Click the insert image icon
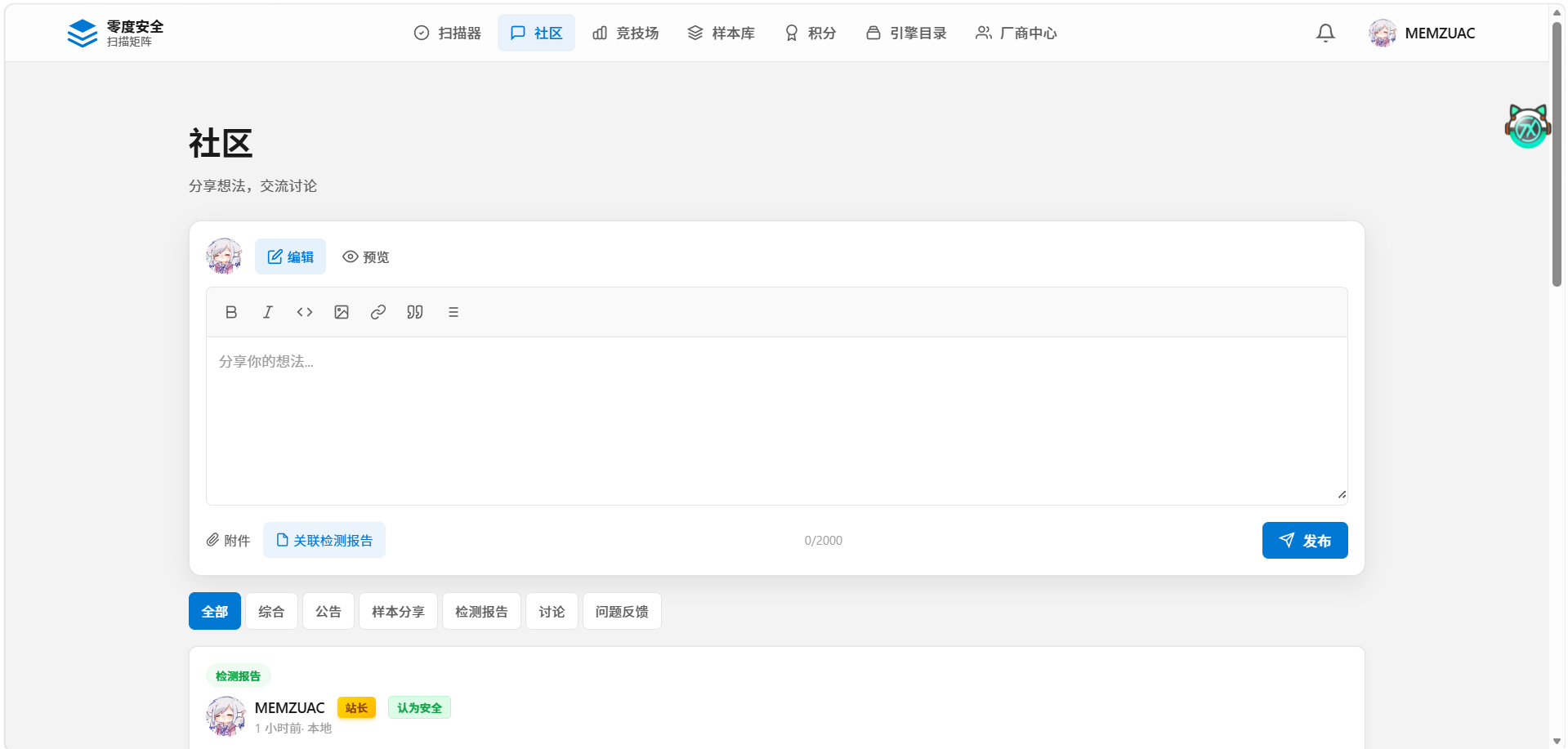 [x=342, y=312]
